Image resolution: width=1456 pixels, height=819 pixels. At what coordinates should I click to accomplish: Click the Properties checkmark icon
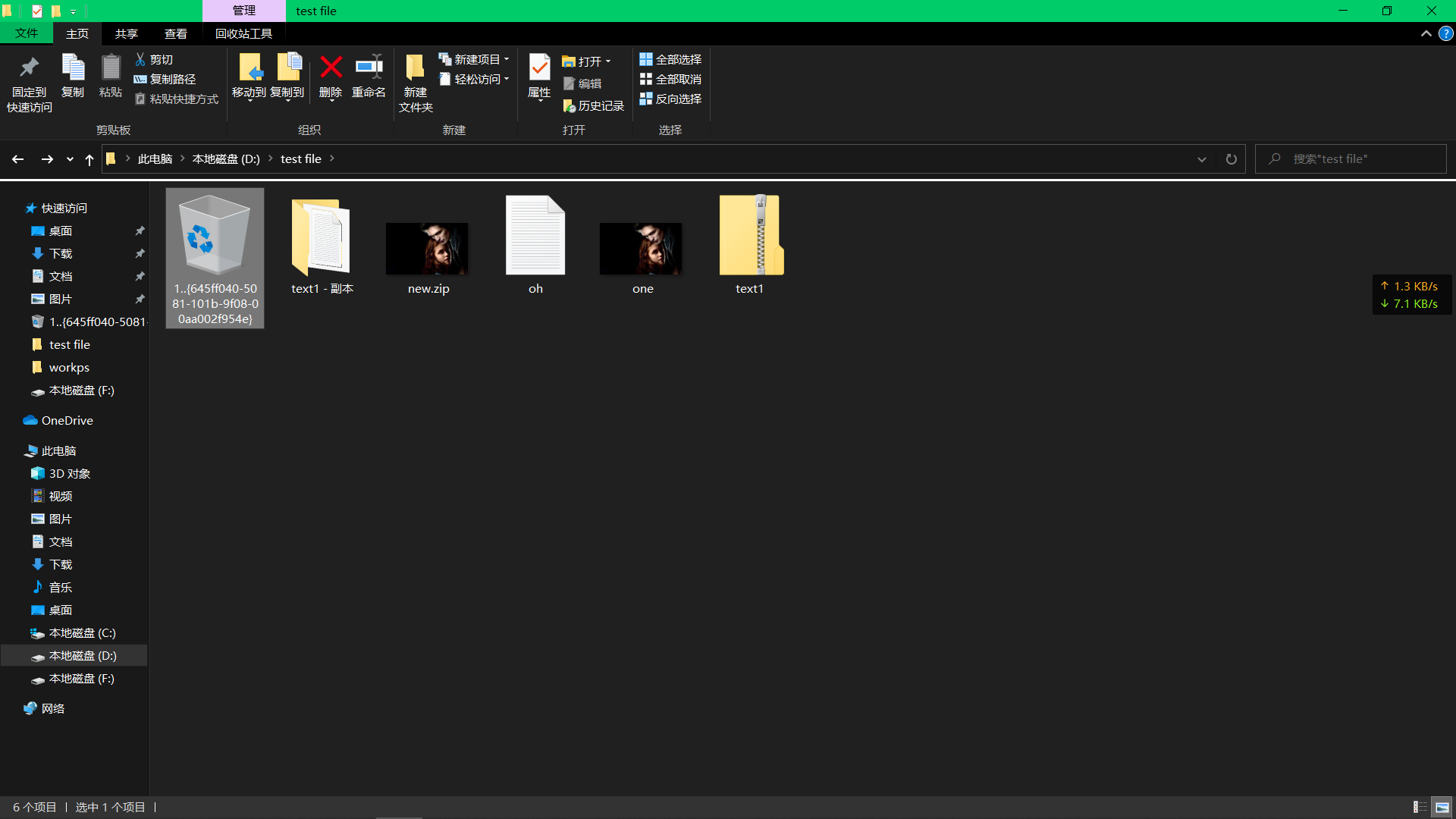[539, 68]
